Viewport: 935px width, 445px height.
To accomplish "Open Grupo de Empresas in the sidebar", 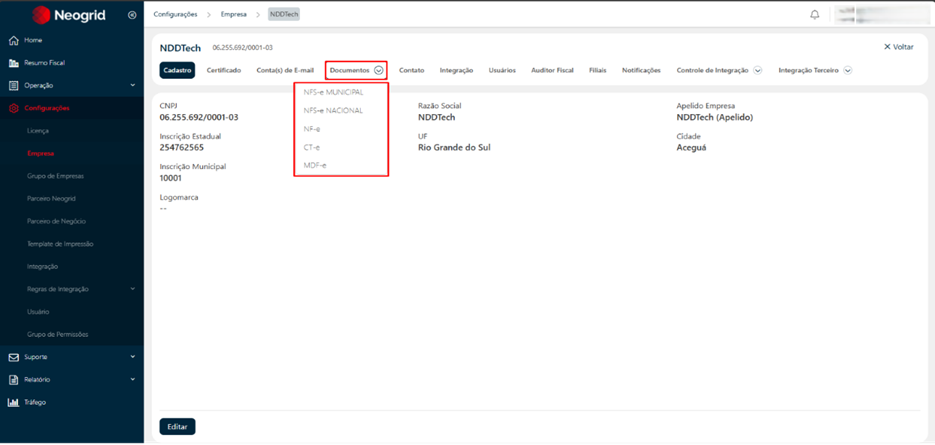I will pyautogui.click(x=55, y=176).
